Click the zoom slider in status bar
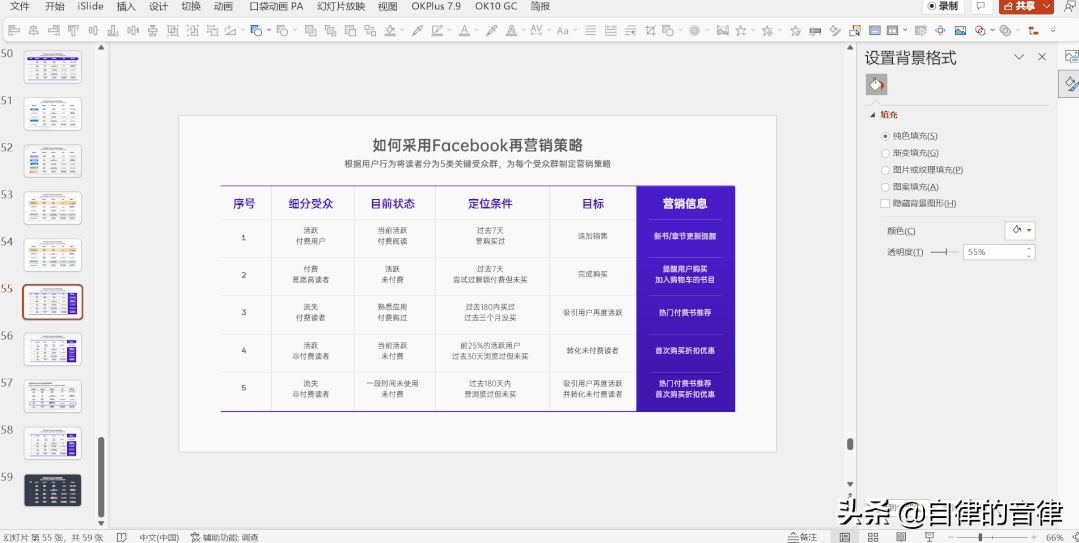 [x=992, y=537]
